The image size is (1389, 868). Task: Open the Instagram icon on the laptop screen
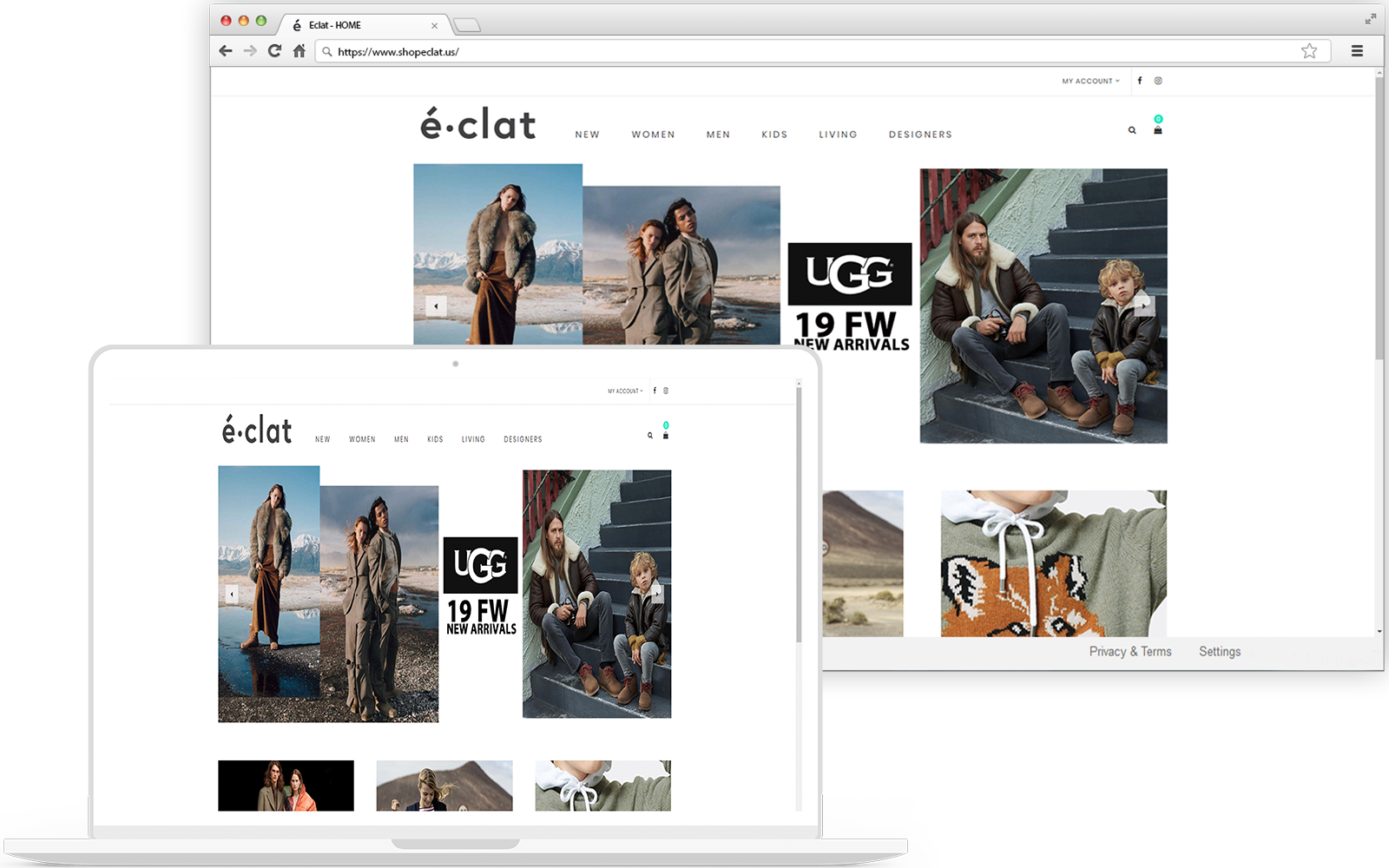(666, 391)
